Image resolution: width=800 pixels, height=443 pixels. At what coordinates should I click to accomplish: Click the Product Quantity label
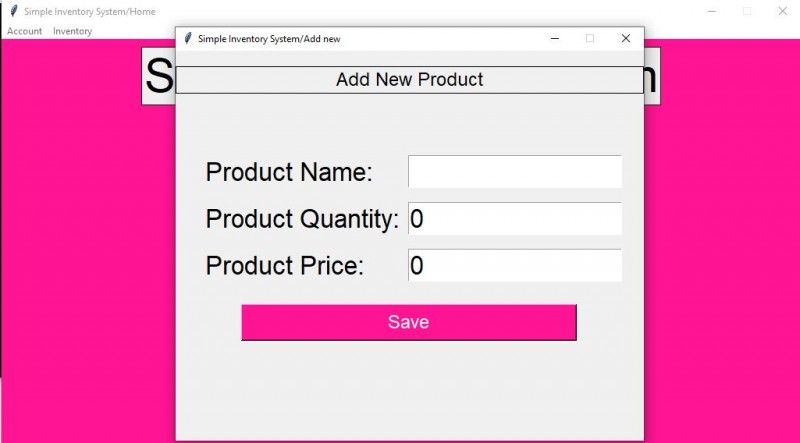click(x=302, y=219)
